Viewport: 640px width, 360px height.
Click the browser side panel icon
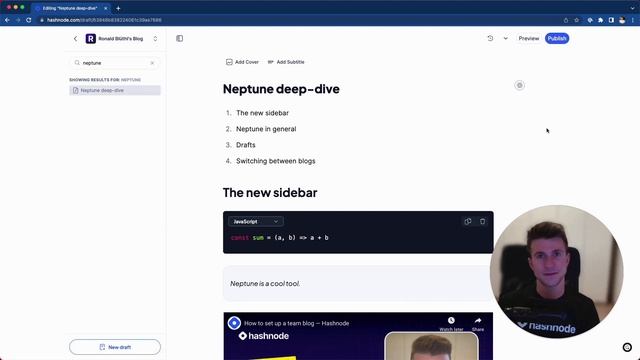pos(611,20)
